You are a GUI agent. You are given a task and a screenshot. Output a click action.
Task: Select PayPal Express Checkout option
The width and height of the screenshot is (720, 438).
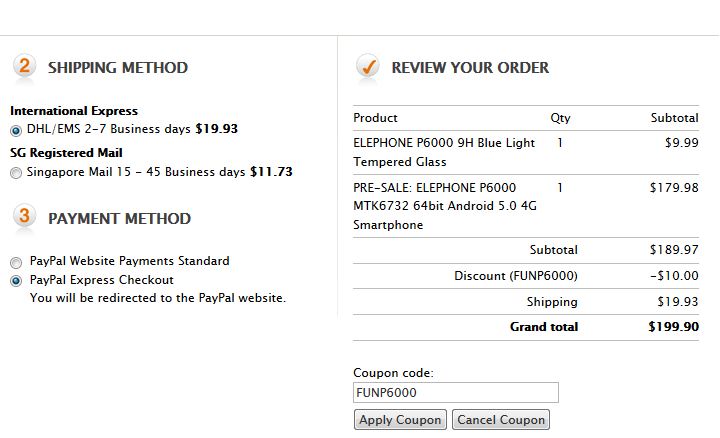coord(16,281)
